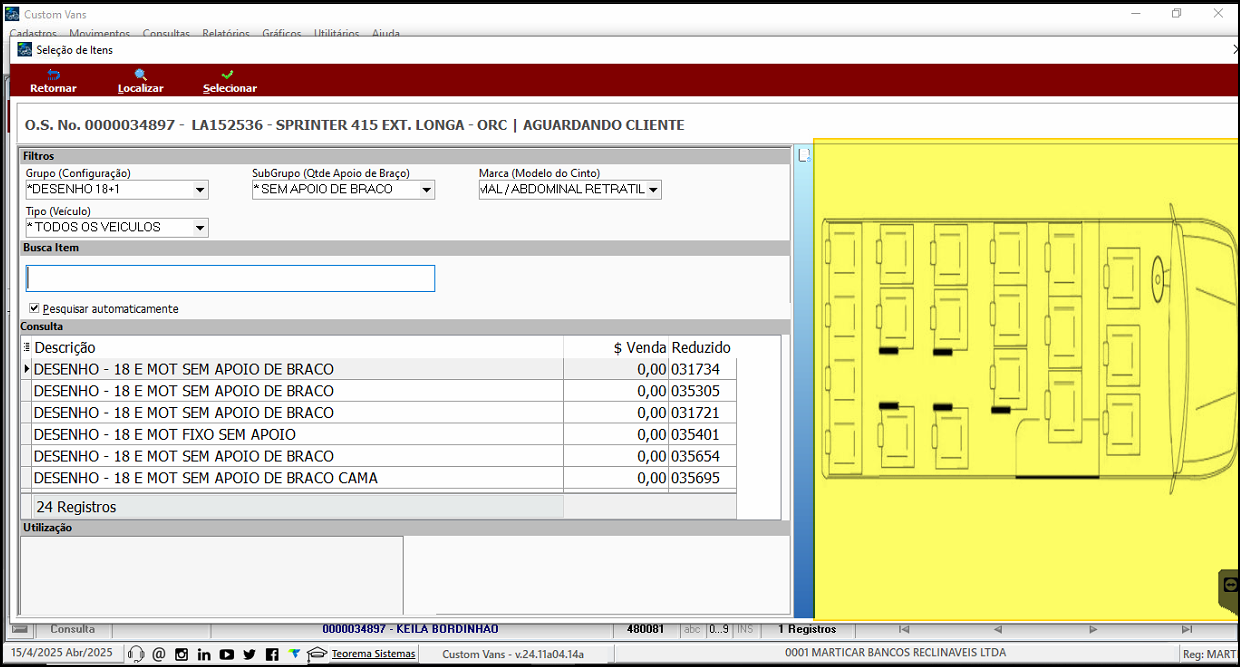The image size is (1240, 667).
Task: Click Custom Vans - v.24.11a04.14a version text
Action: (x=512, y=654)
